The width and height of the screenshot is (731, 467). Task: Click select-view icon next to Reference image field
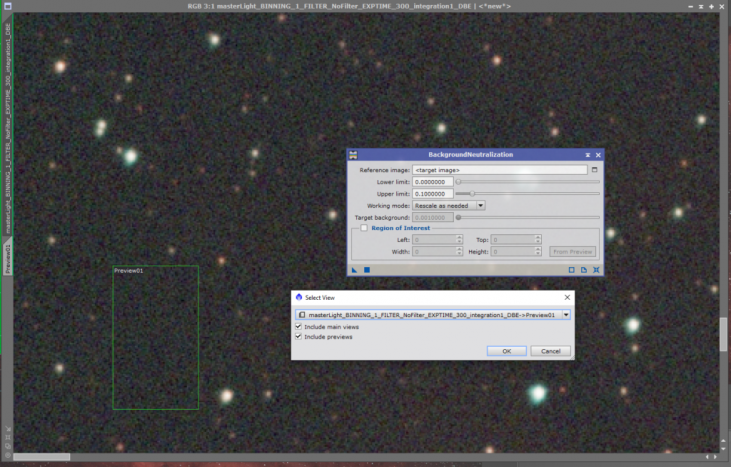(594, 170)
